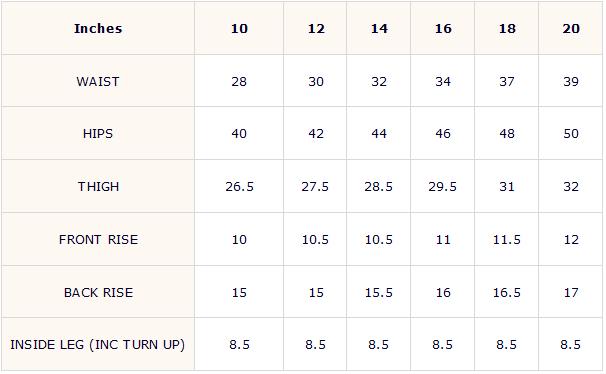Click back rise value 15.5

pyautogui.click(x=379, y=292)
